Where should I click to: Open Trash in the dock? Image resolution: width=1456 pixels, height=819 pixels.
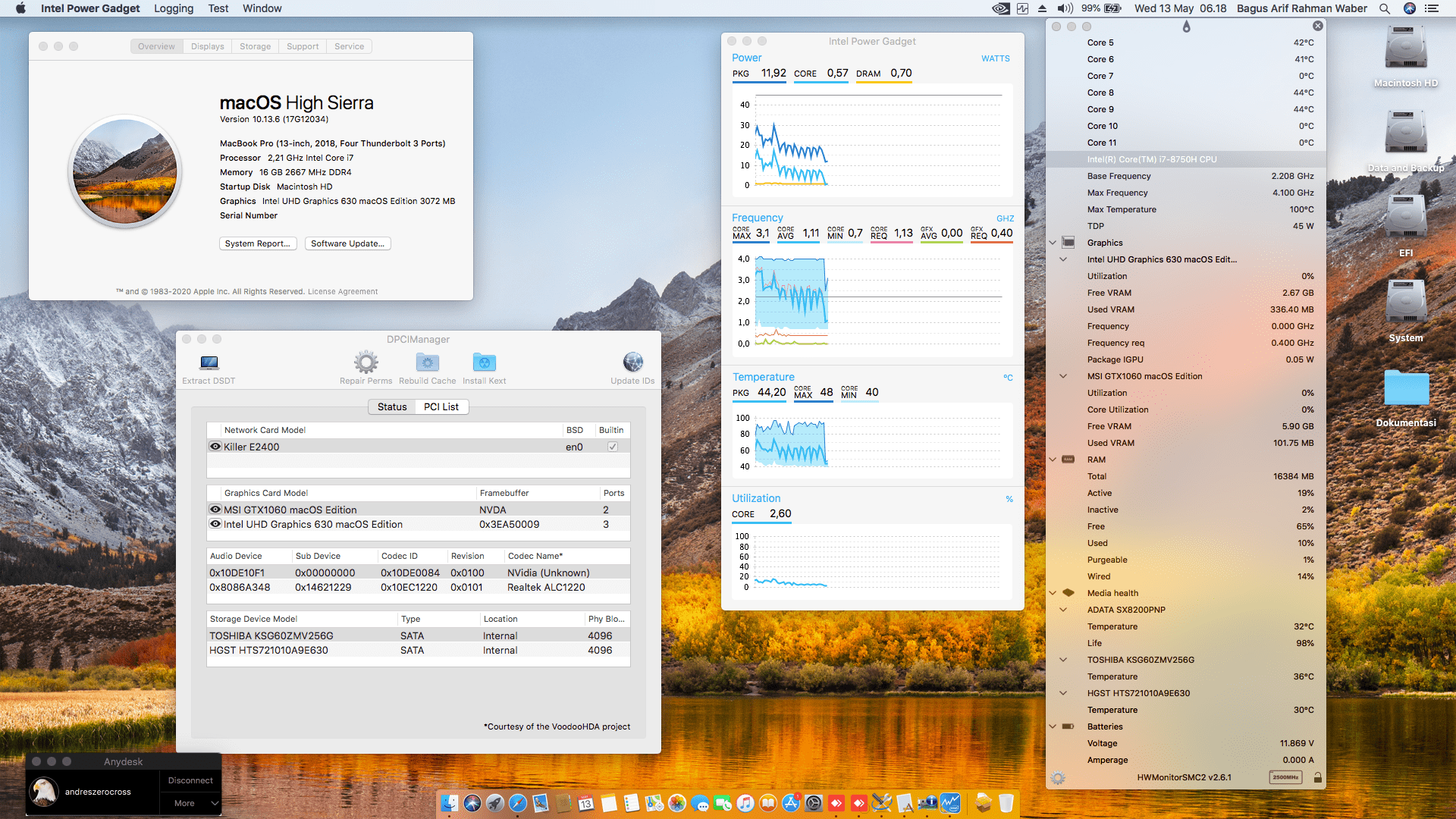1006,803
